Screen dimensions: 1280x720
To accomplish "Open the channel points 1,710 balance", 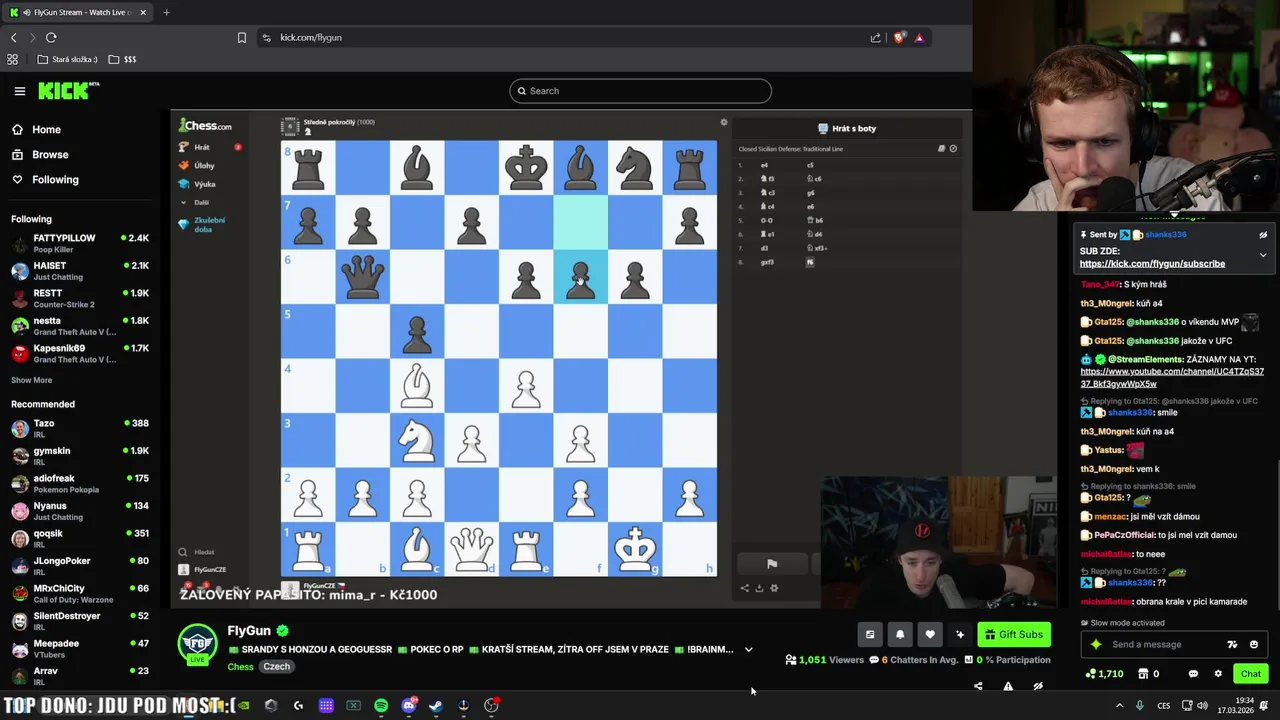I will pyautogui.click(x=1104, y=674).
